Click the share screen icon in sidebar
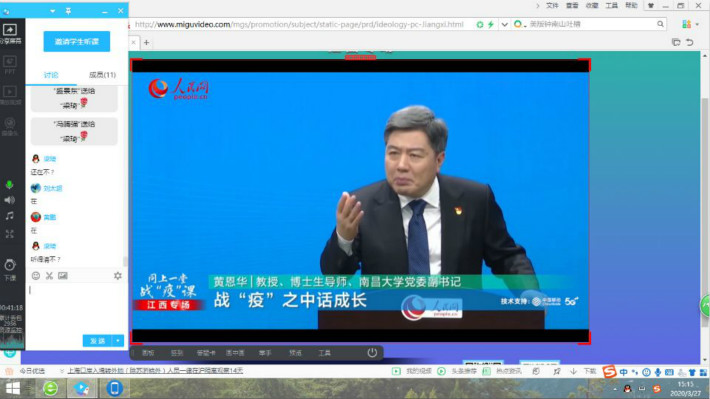 [10, 30]
